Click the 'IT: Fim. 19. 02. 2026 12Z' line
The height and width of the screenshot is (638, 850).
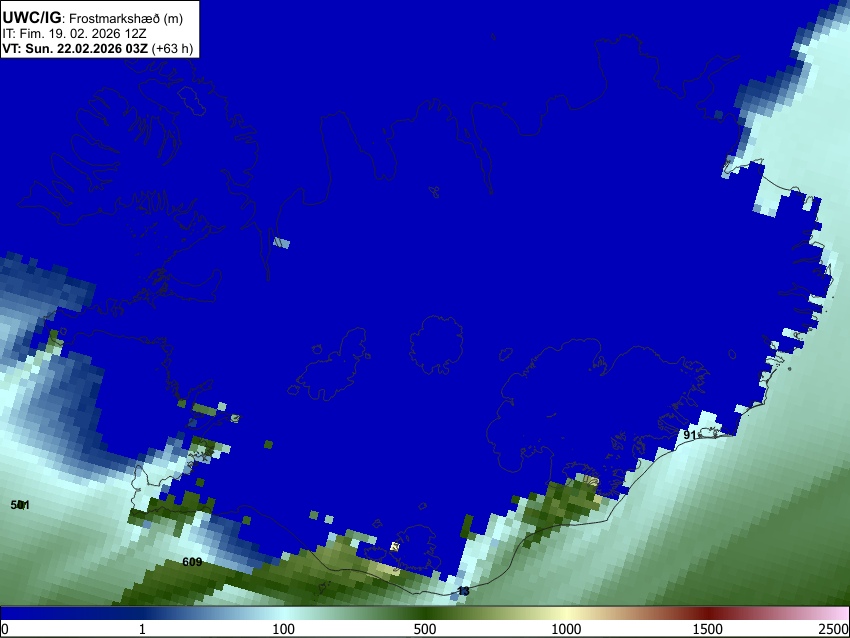click(x=74, y=34)
